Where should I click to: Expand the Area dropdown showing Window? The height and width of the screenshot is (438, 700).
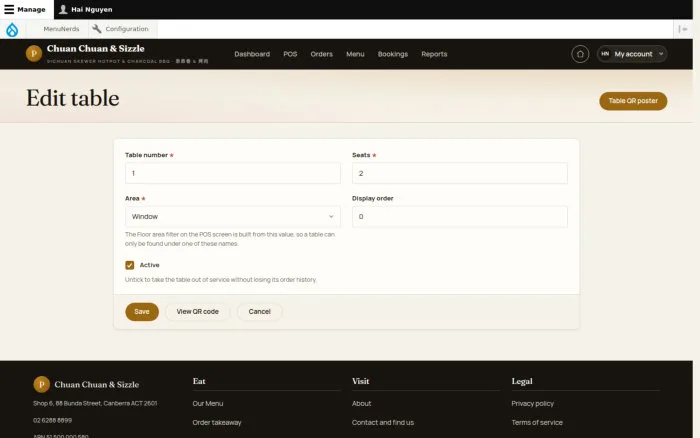point(233,217)
